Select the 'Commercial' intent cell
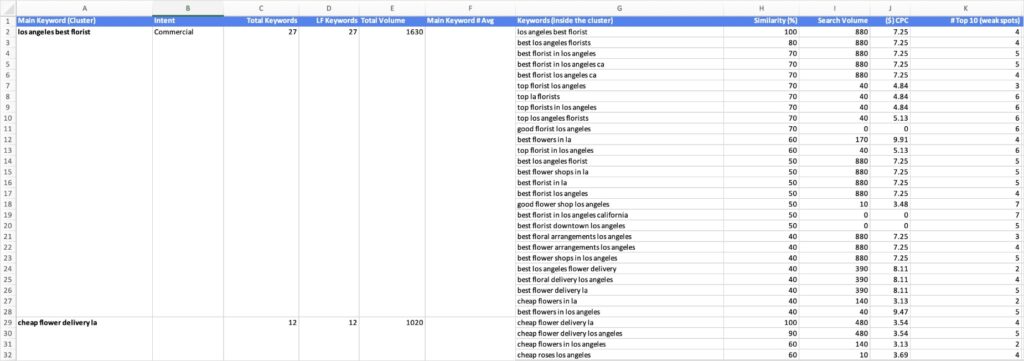This screenshot has width=1024, height=361. point(188,31)
